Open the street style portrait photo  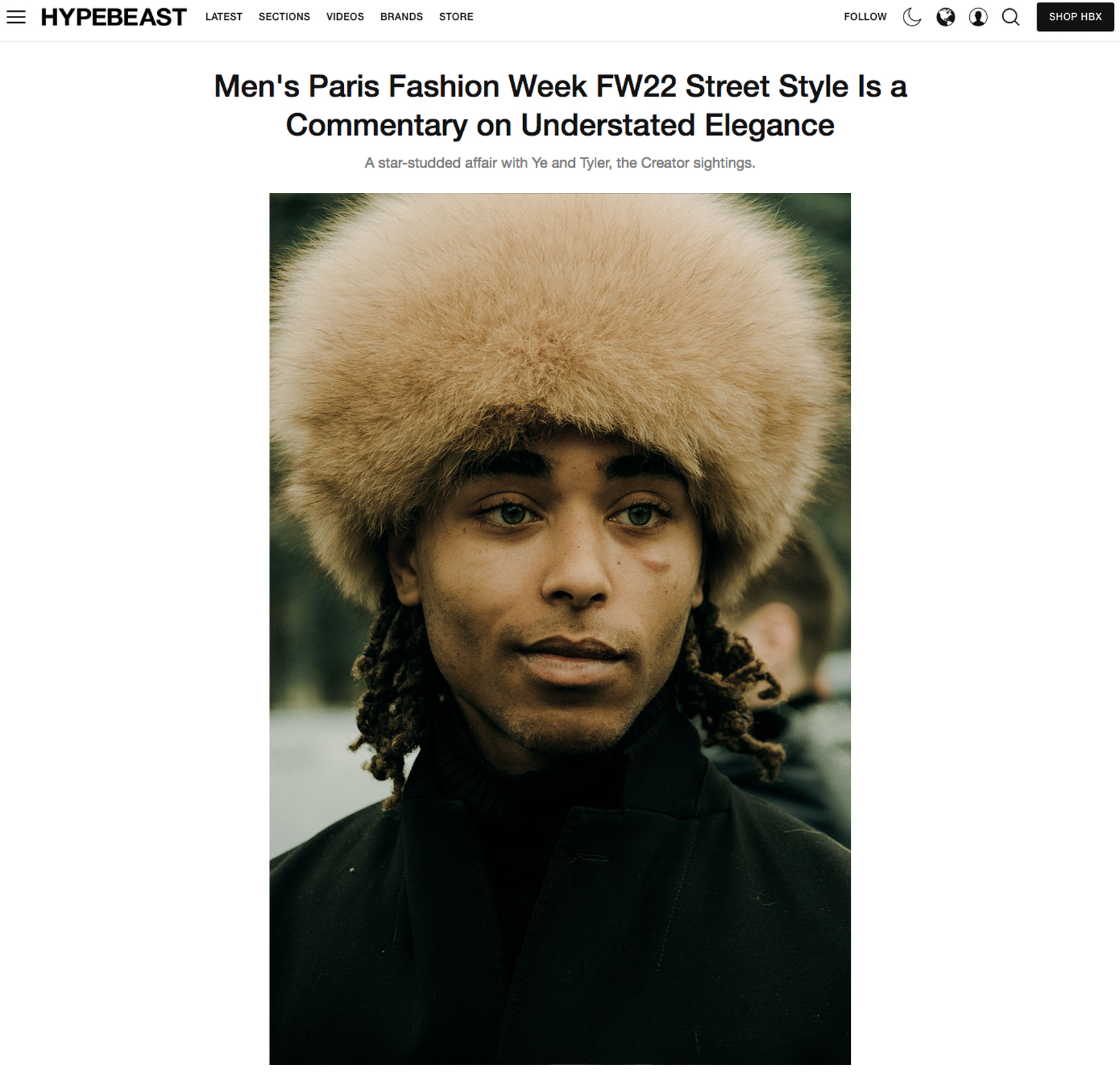(560, 629)
